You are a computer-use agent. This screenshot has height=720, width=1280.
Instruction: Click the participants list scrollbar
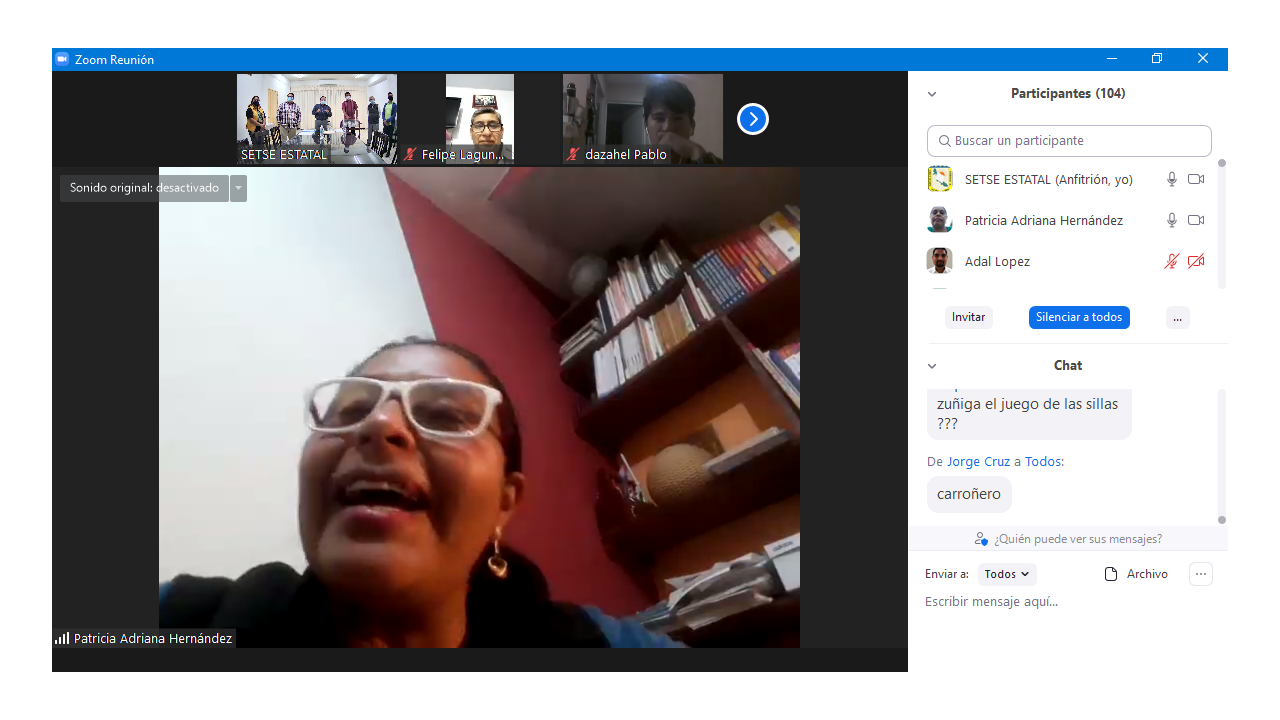1222,224
